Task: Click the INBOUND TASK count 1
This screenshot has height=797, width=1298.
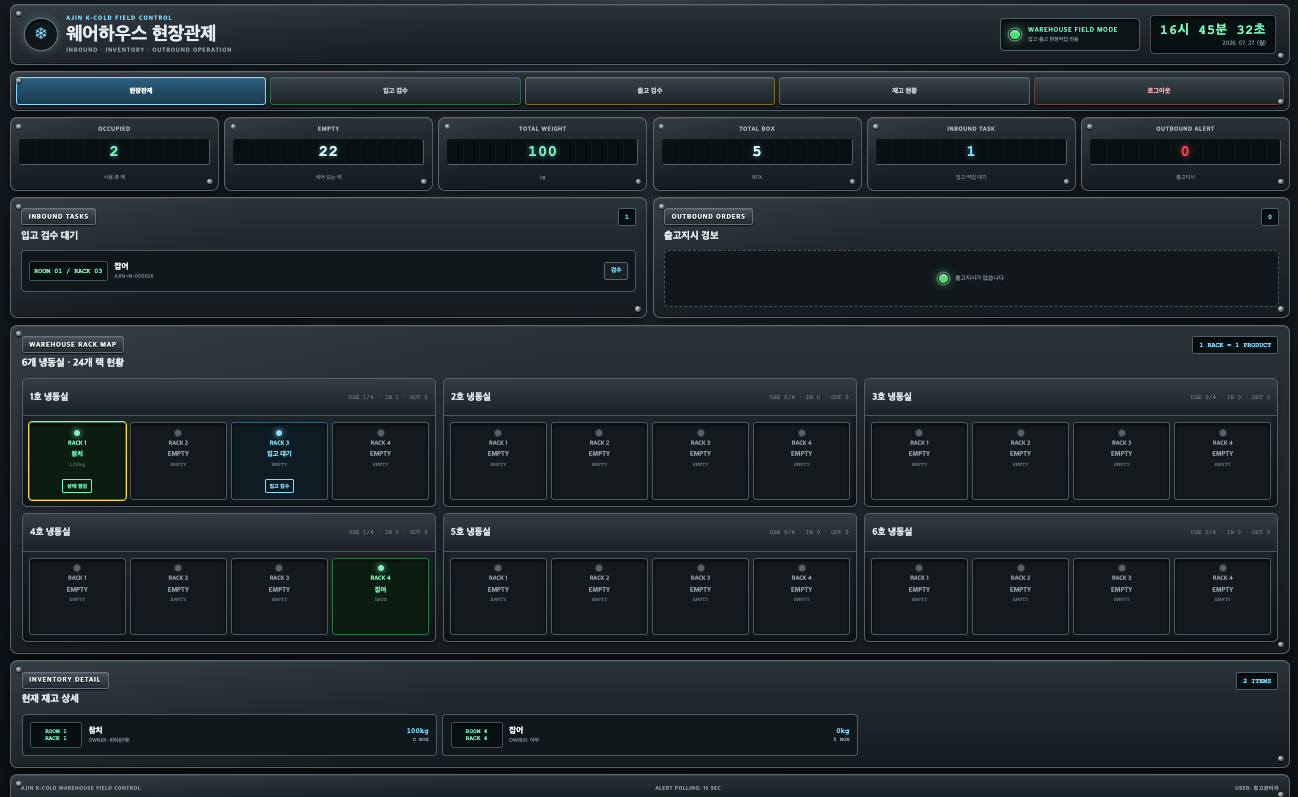Action: tap(971, 152)
